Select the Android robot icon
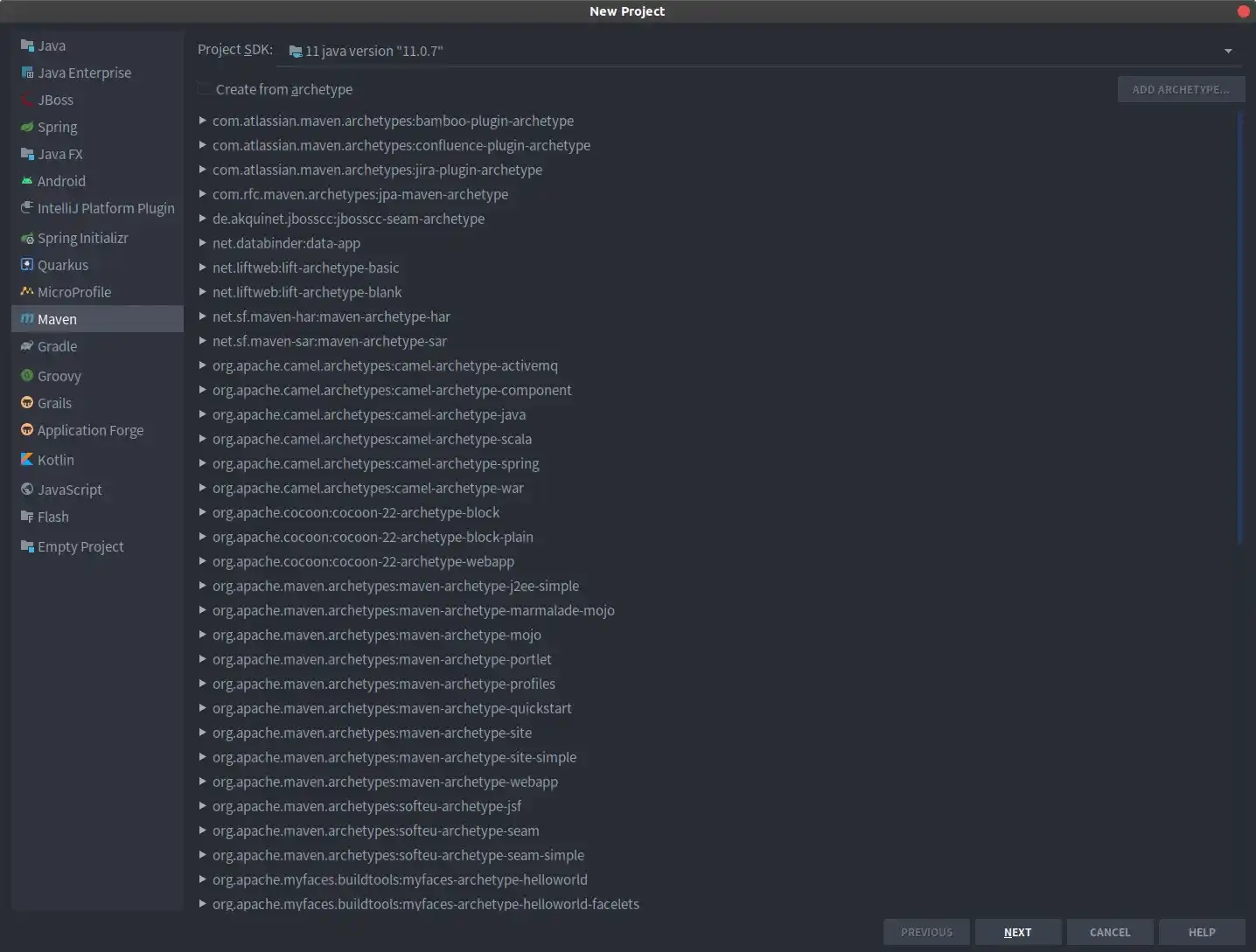The height and width of the screenshot is (952, 1256). click(x=27, y=181)
